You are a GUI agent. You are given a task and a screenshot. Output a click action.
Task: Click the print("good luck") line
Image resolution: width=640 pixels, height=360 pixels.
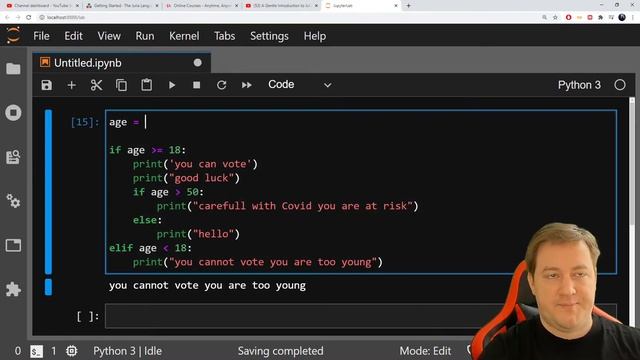point(186,178)
